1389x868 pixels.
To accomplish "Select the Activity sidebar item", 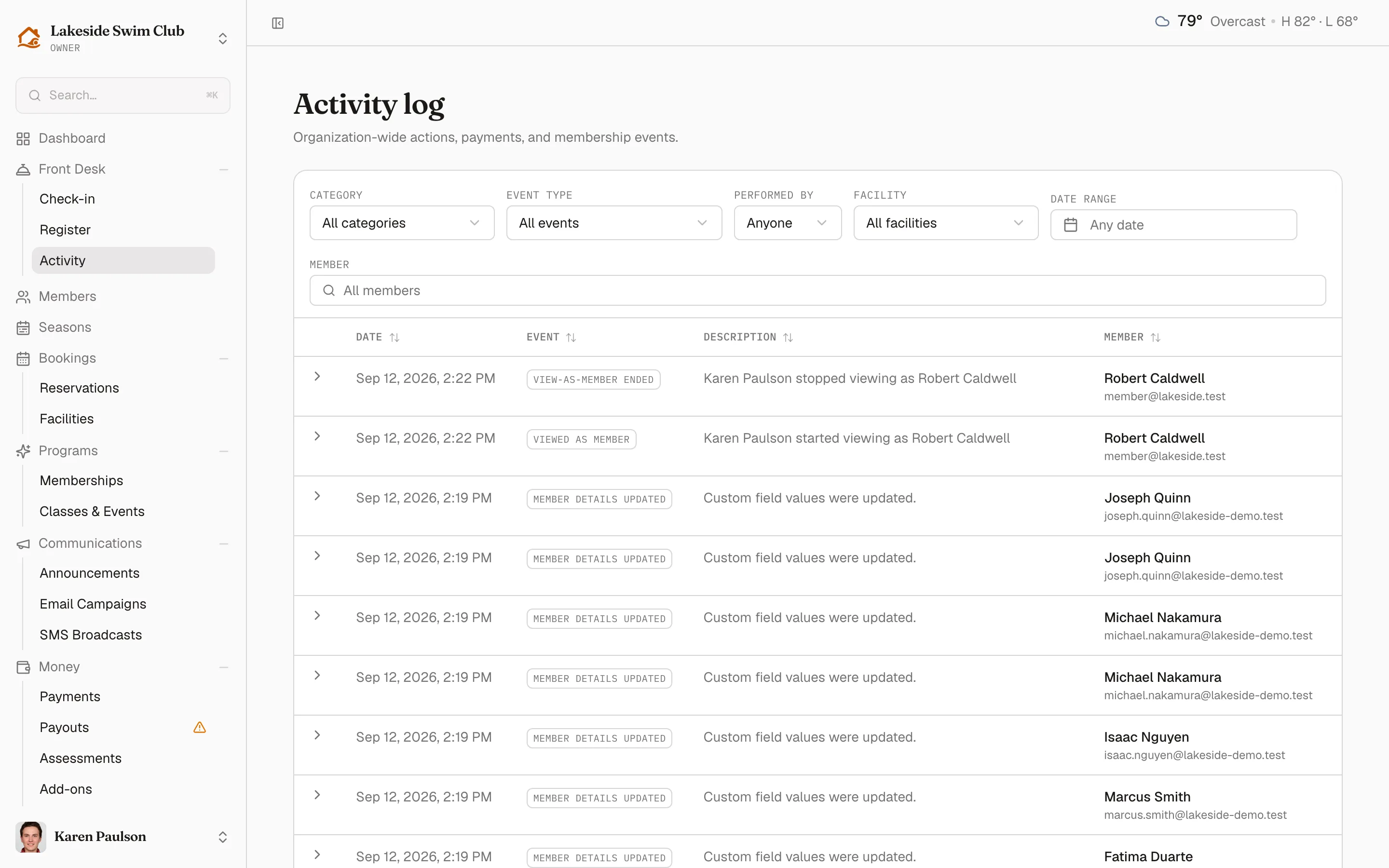I will (x=123, y=260).
